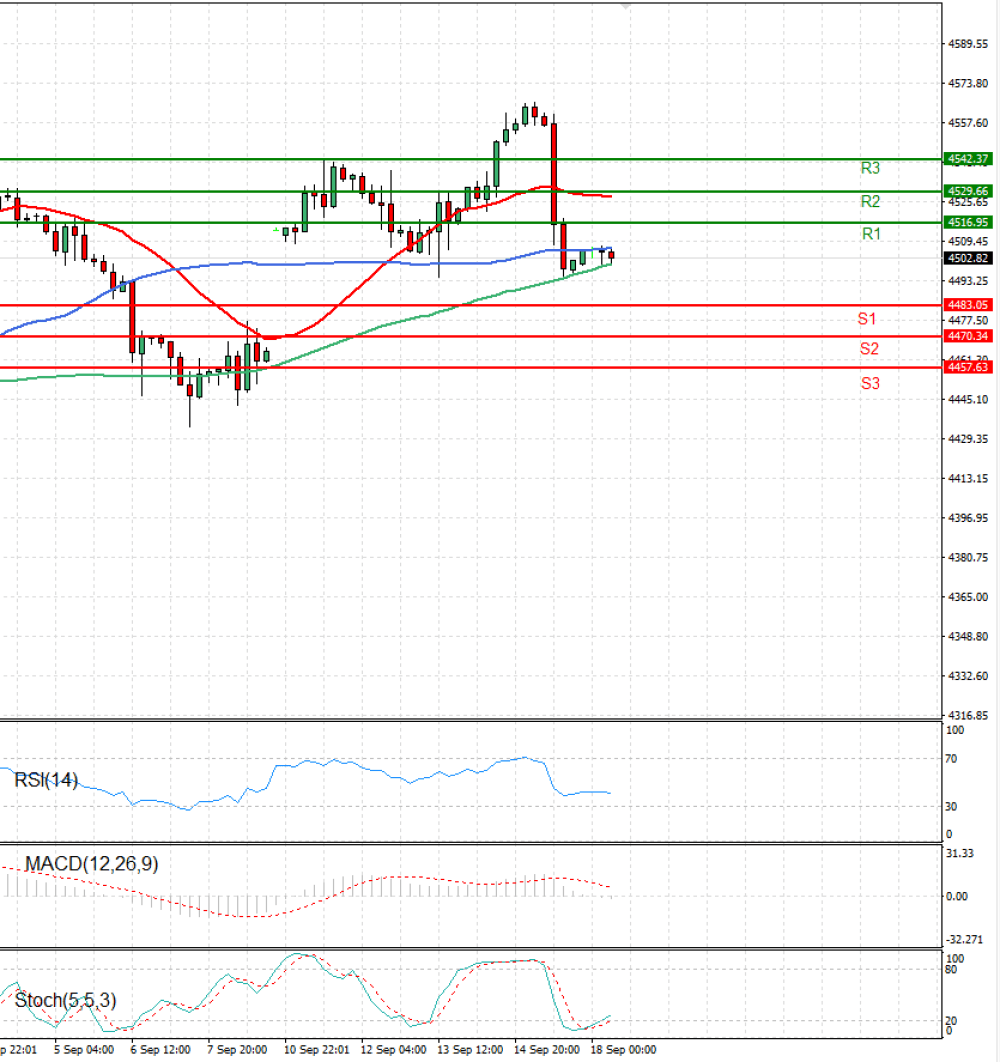The image size is (1000, 1062).
Task: Select the 4470.34 red price tag
Action: tap(968, 336)
